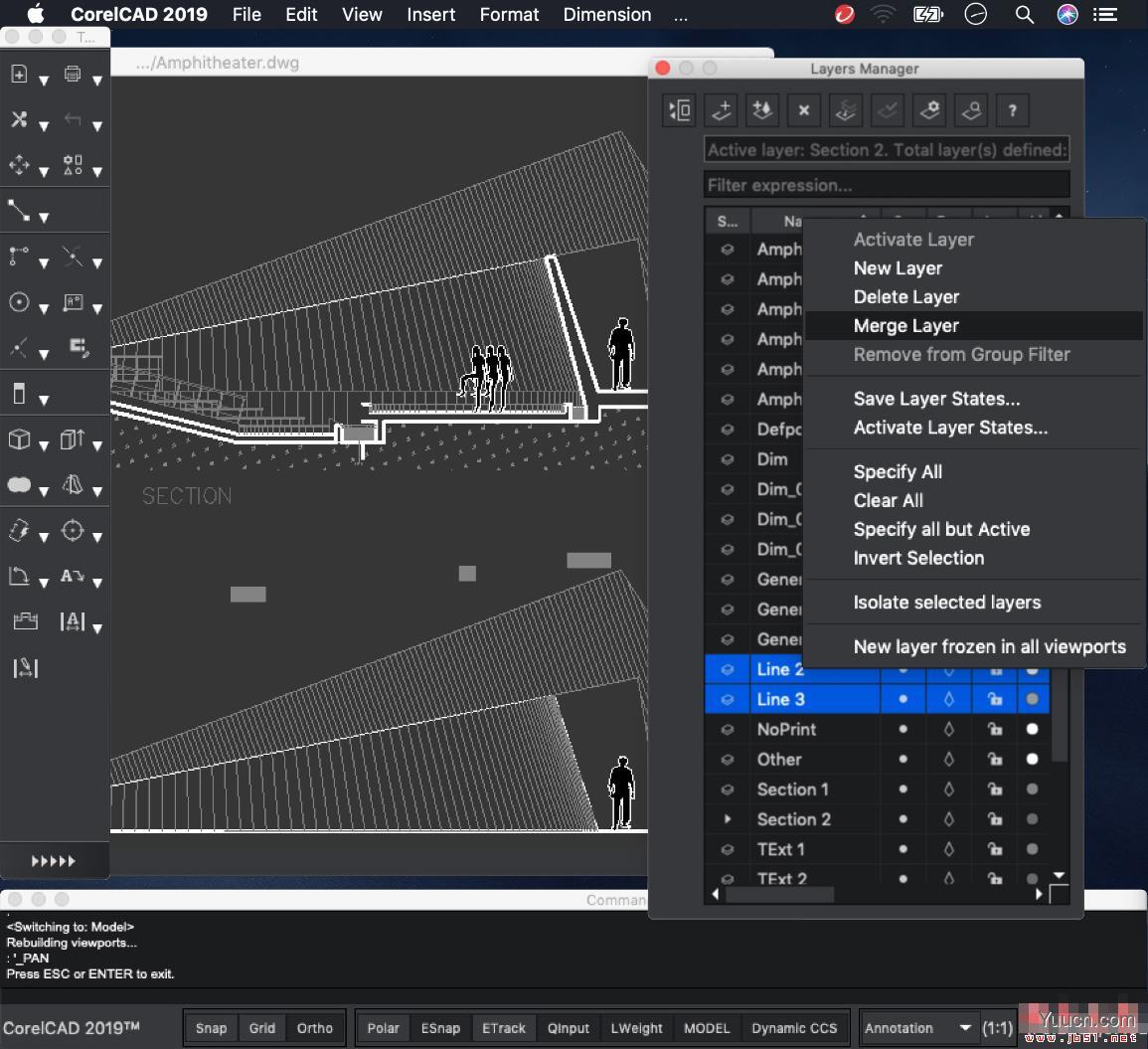The image size is (1148, 1049).
Task: Toggle ETrack in the status bar
Action: [504, 1028]
